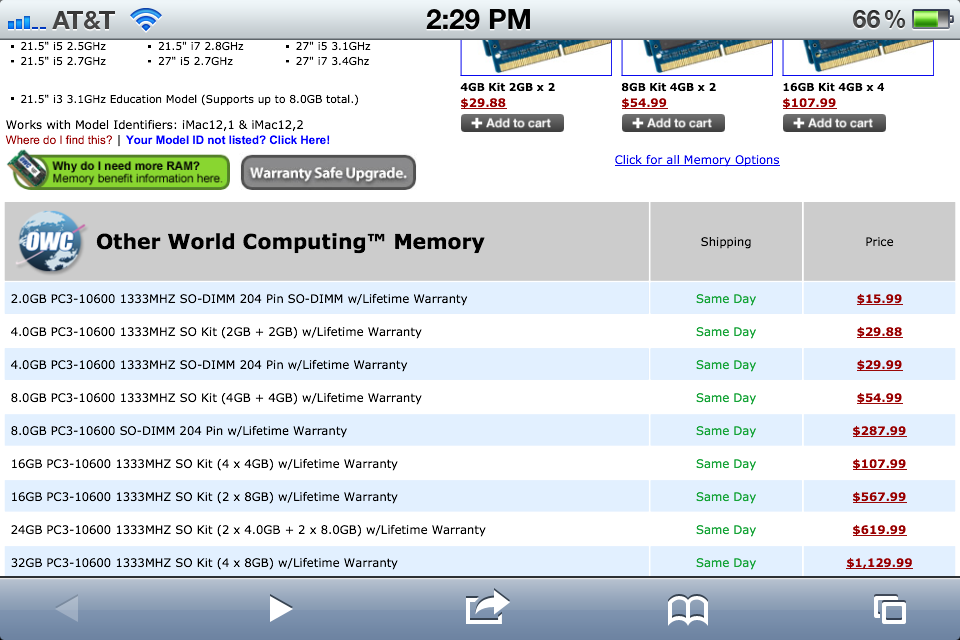960x640 pixels.
Task: Select 16GB SO Kit (2 x 8GB) row
Action: click(x=204, y=497)
